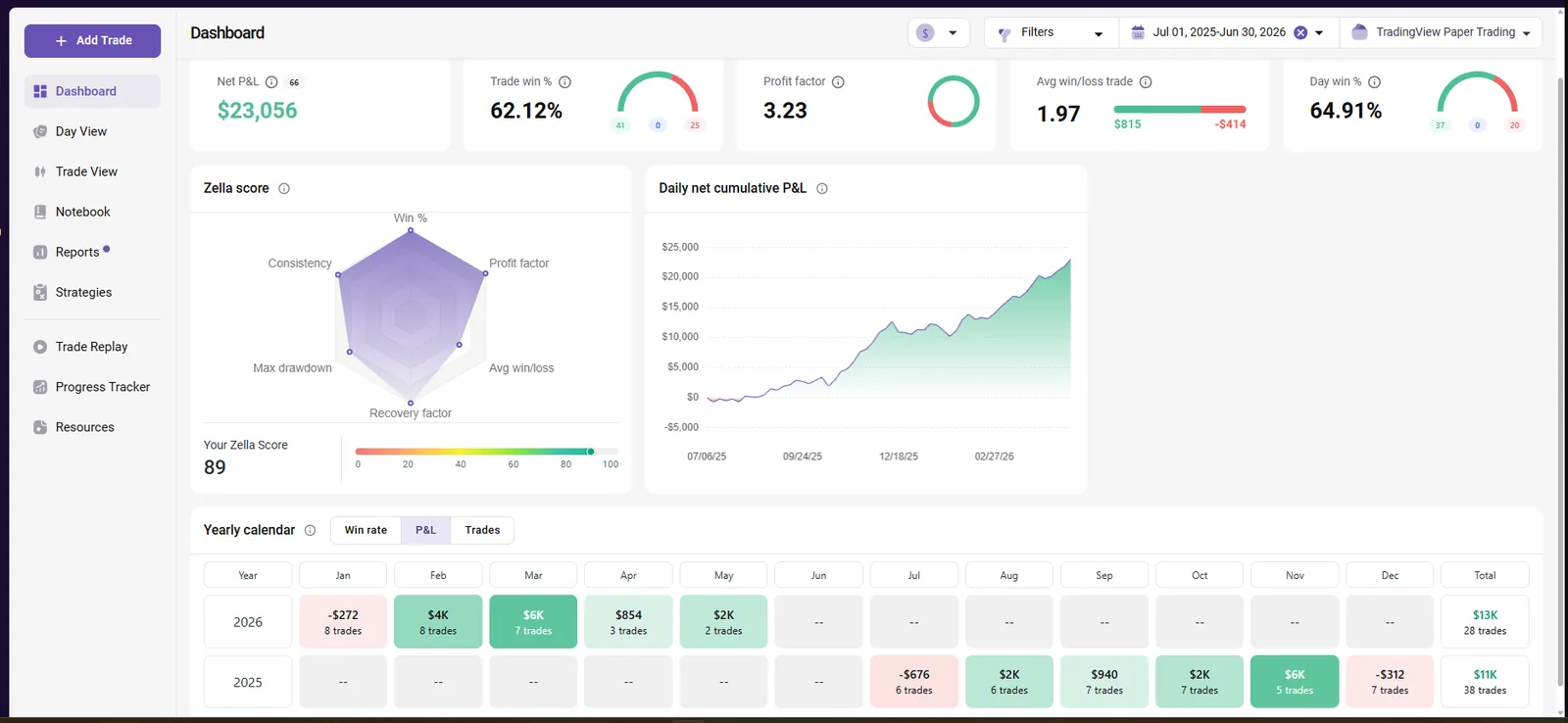Show Day win % info icon
Screen dimensions: 1568x723
point(1374,82)
